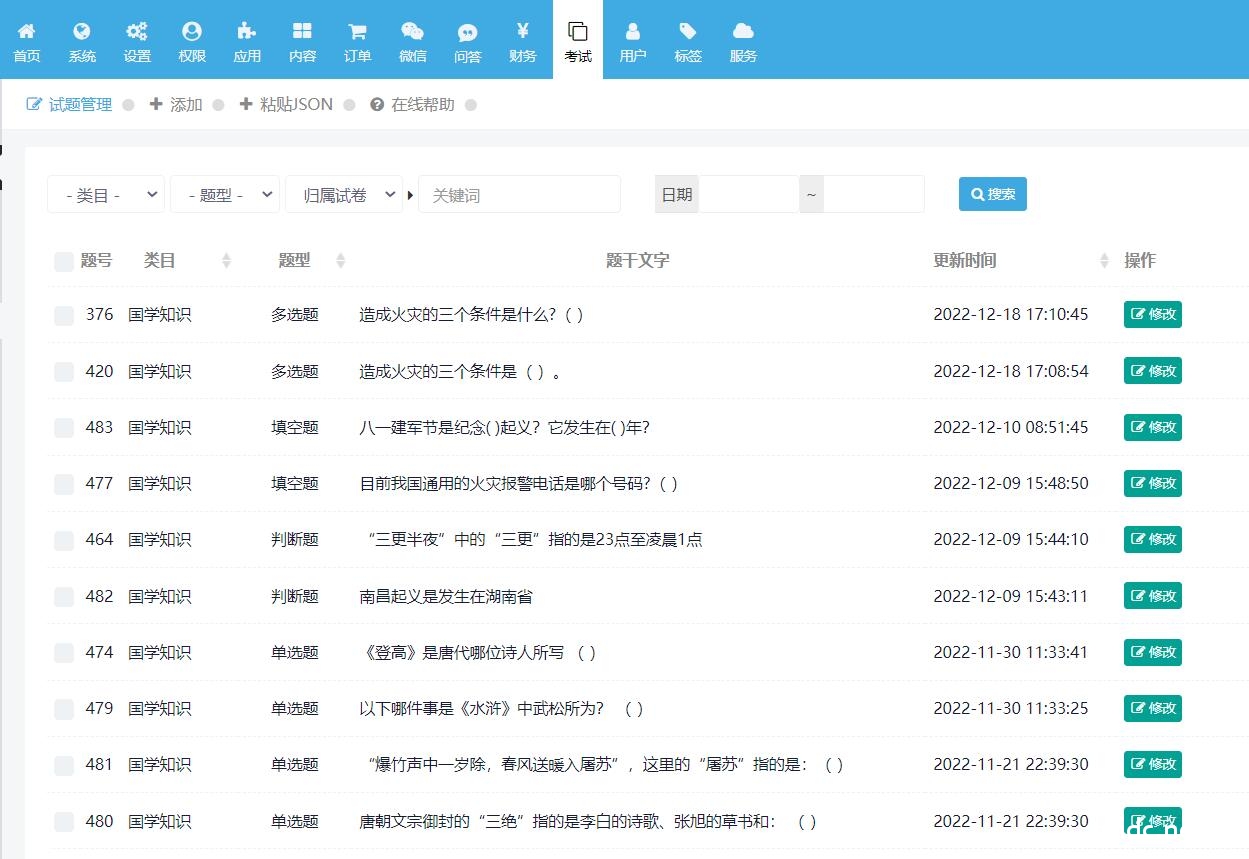Open the 设置 gears icon
This screenshot has width=1249, height=859.
click(137, 31)
